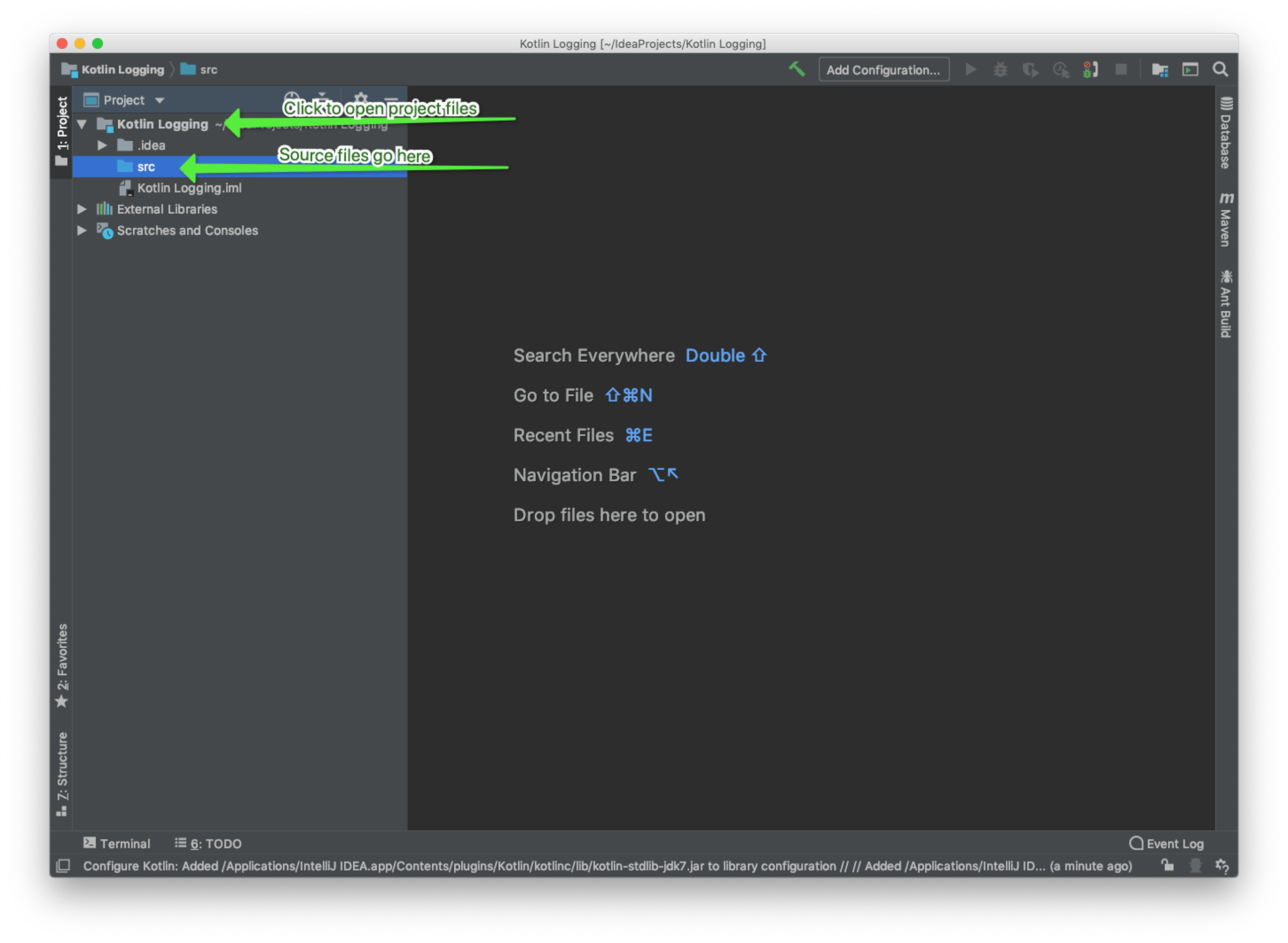Screen dimensions: 1288x943
Task: Toggle the read-only lock icon in the status bar
Action: coord(1168,866)
